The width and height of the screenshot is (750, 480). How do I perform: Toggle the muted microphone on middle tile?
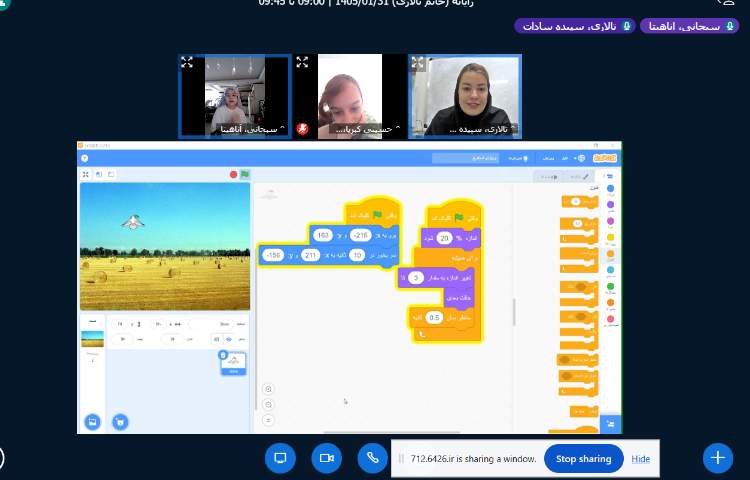[302, 129]
